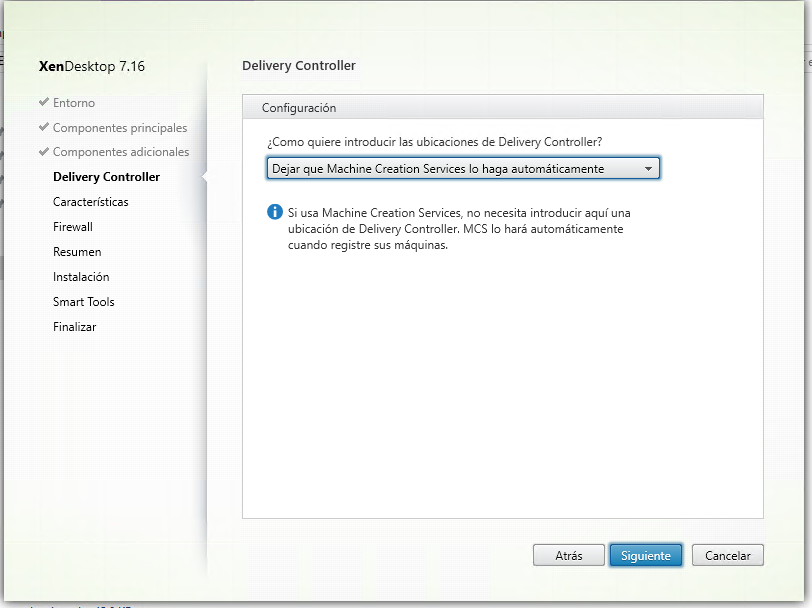Go to the Entorno step
This screenshot has height=608, width=812.
click(74, 103)
